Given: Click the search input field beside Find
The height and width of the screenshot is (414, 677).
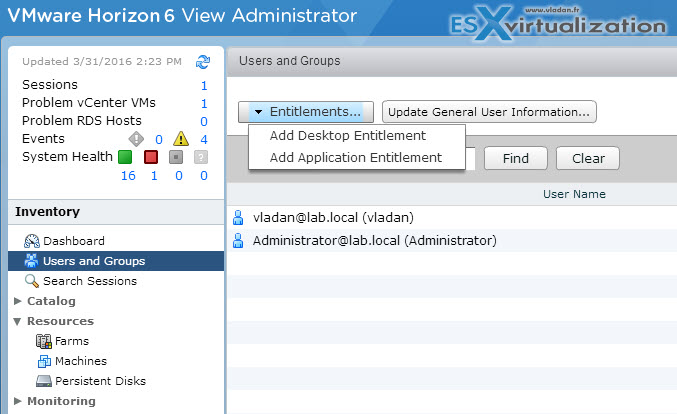Looking at the screenshot, I should point(470,158).
